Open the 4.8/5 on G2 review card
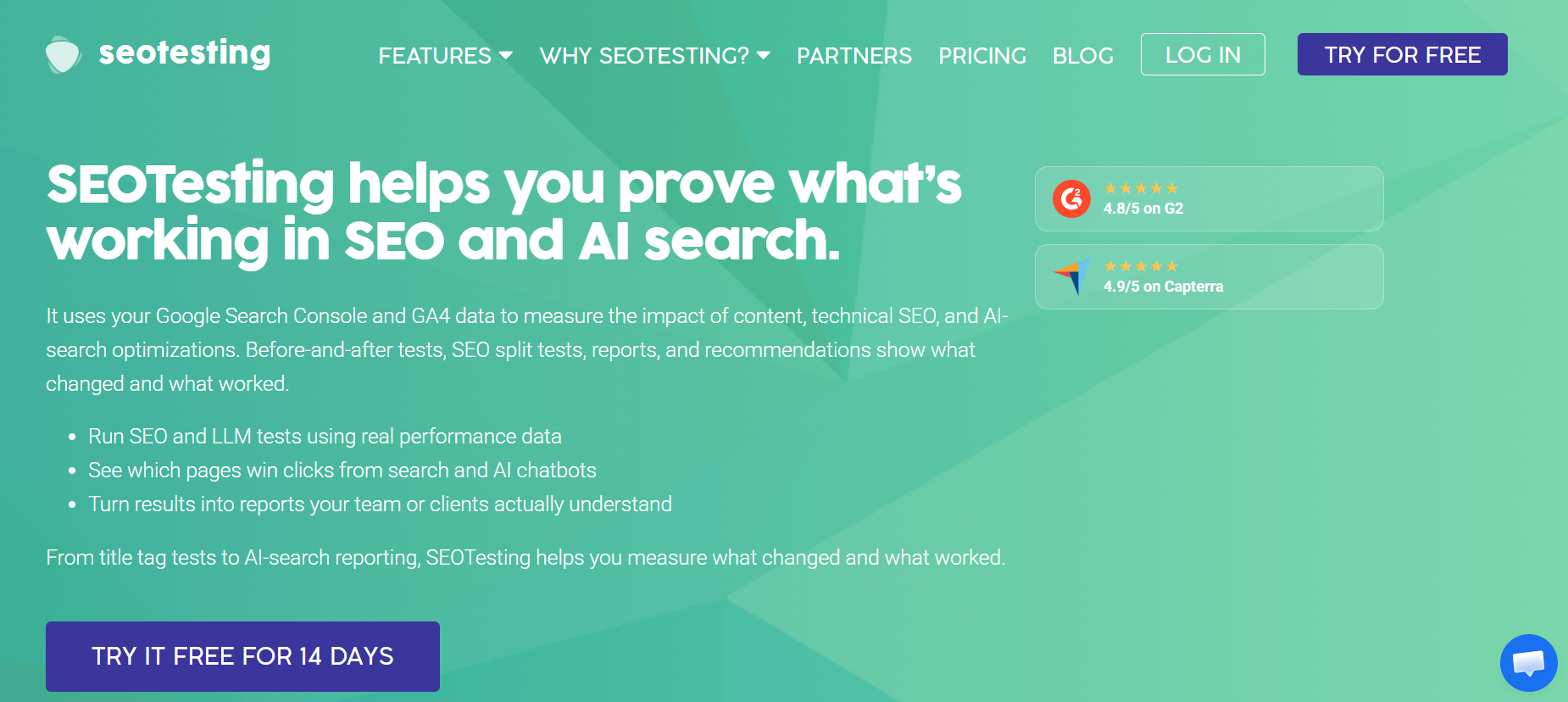Viewport: 1568px width, 702px height. click(x=1209, y=199)
